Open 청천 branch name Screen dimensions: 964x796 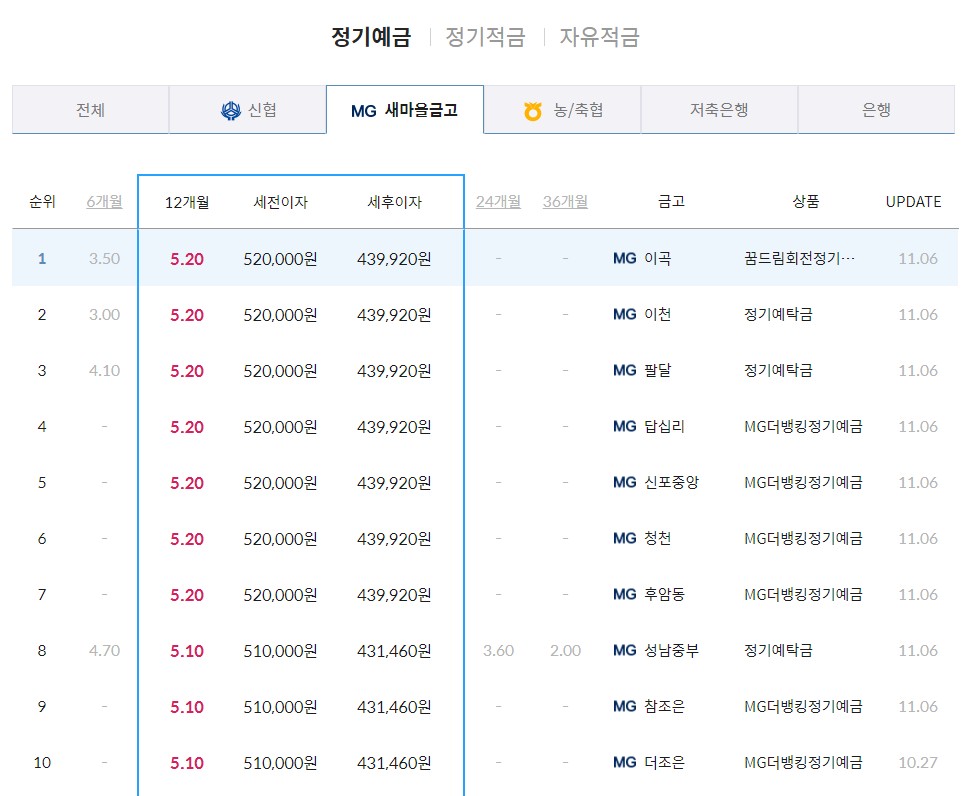point(657,538)
